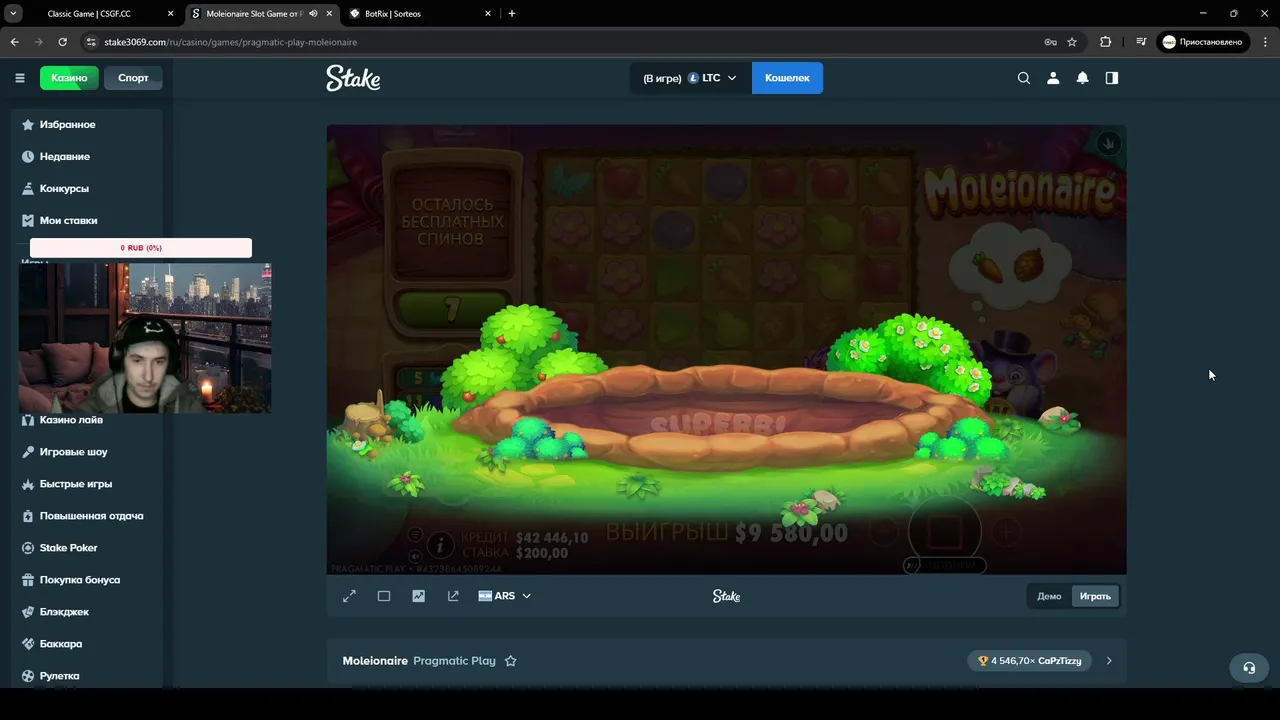
Task: Click the slot's spin stop button
Action: tap(945, 531)
